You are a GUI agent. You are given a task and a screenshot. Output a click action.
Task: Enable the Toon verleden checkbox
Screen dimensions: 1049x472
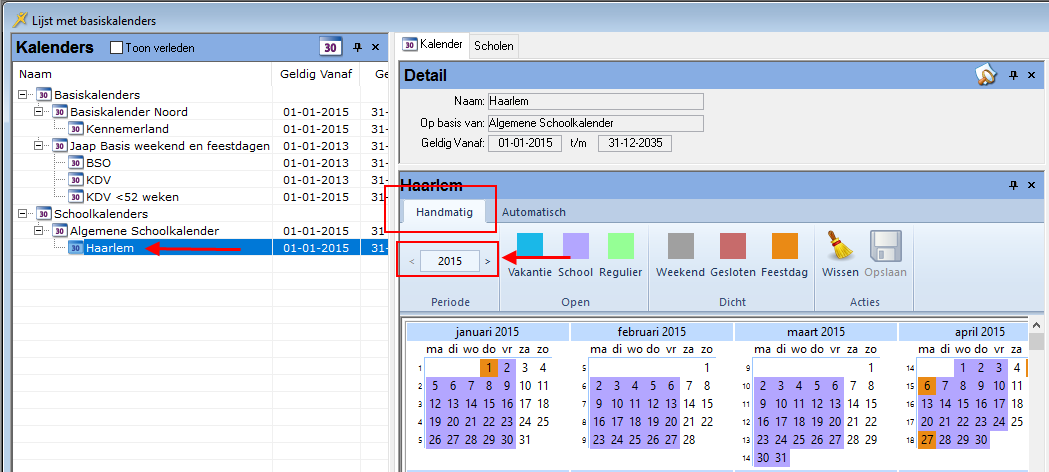click(x=116, y=48)
